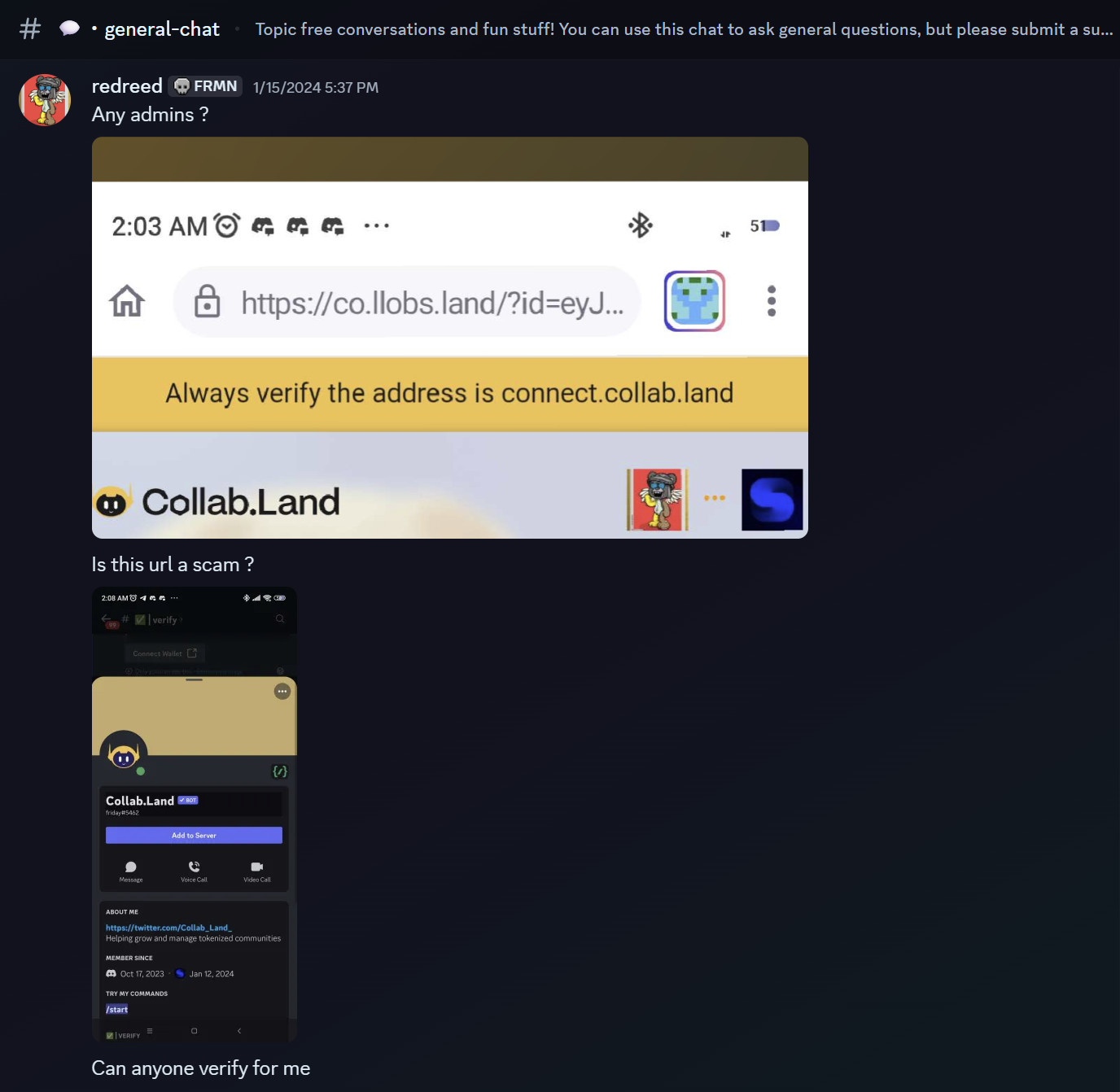
Task: Click the message timestamp 1/15/2024 5:37 PM
Action: click(316, 87)
